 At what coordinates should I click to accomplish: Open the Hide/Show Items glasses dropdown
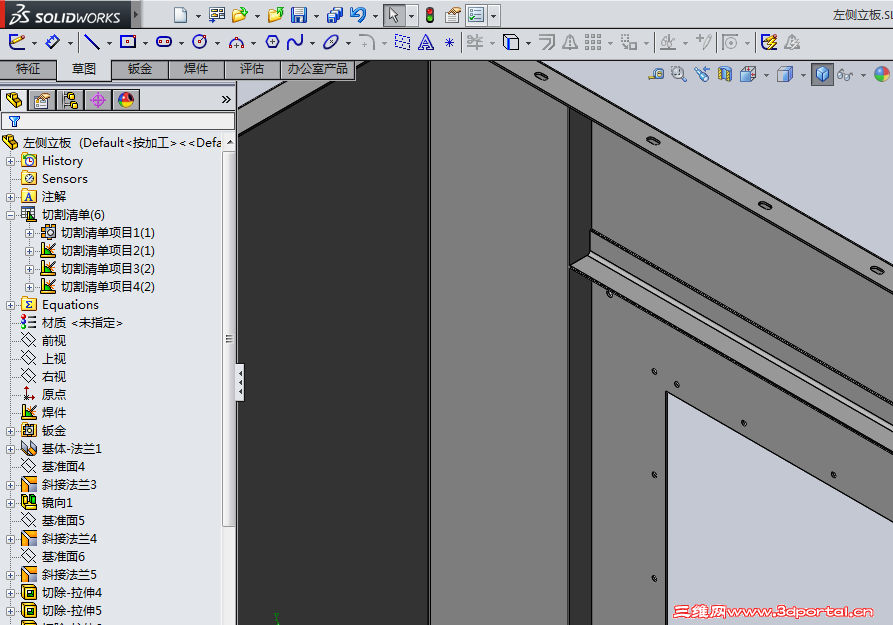(863, 75)
